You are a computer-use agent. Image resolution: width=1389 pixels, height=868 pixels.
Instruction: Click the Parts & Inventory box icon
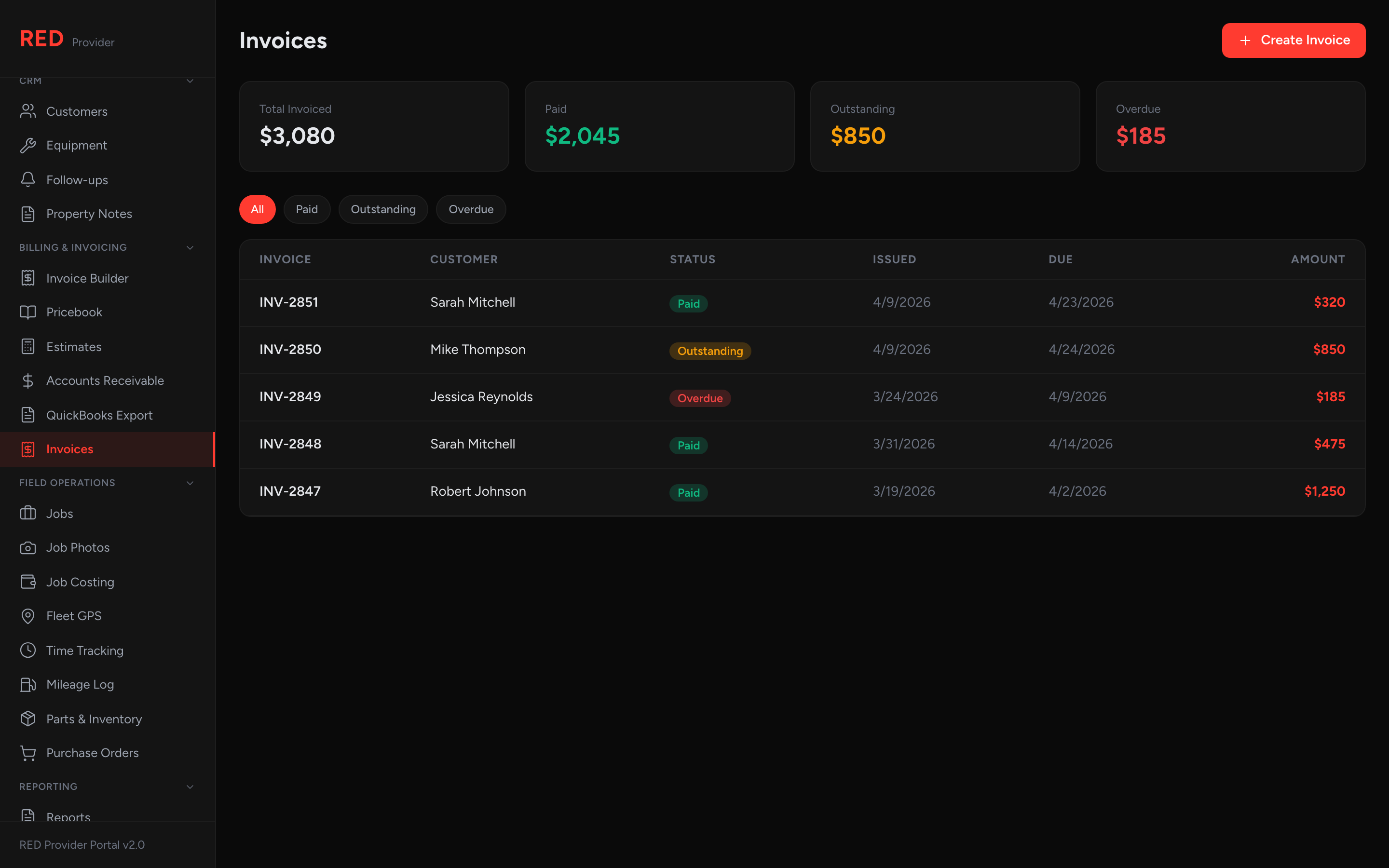tap(27, 719)
